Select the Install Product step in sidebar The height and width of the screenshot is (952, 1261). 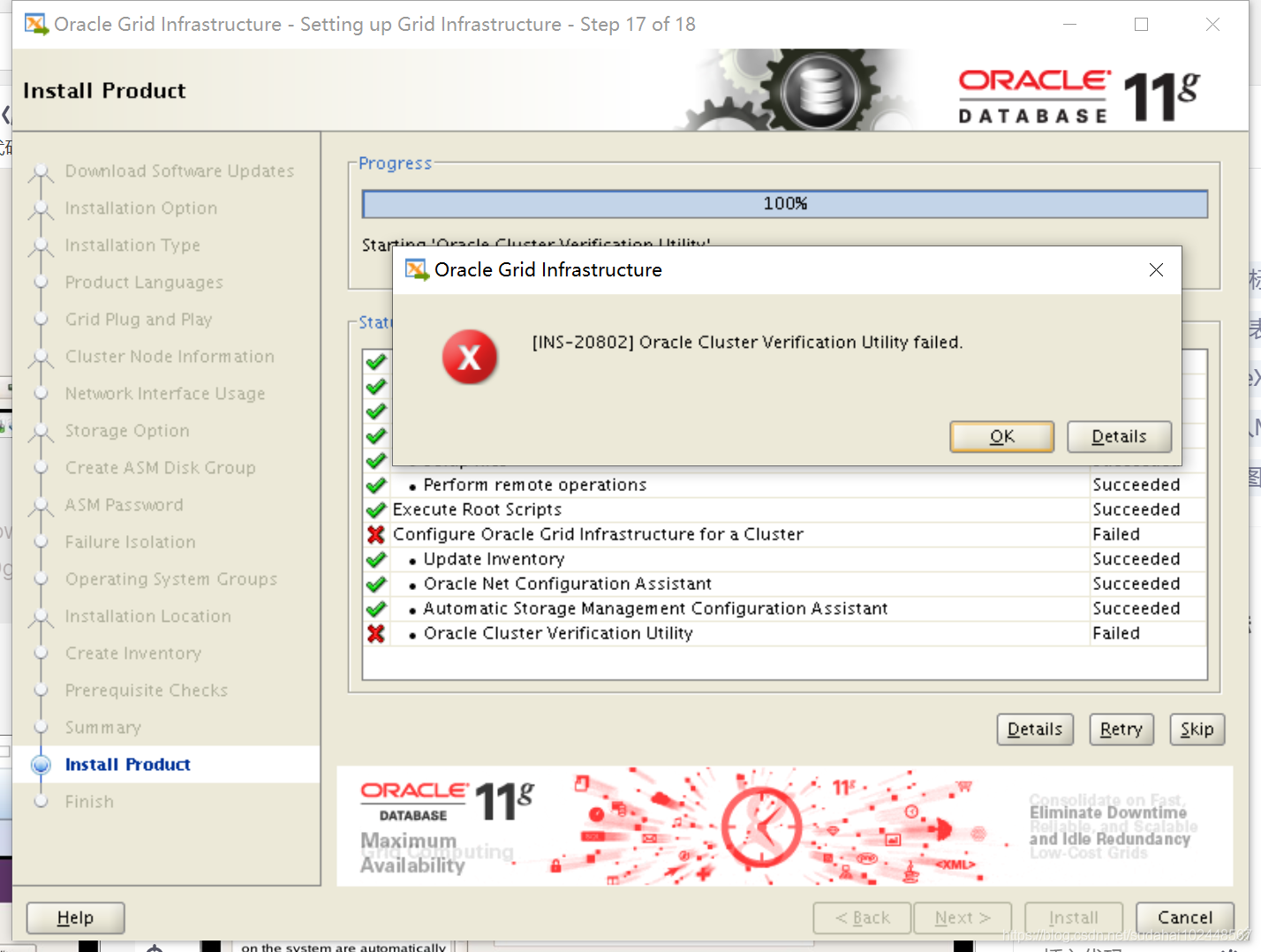(x=127, y=764)
